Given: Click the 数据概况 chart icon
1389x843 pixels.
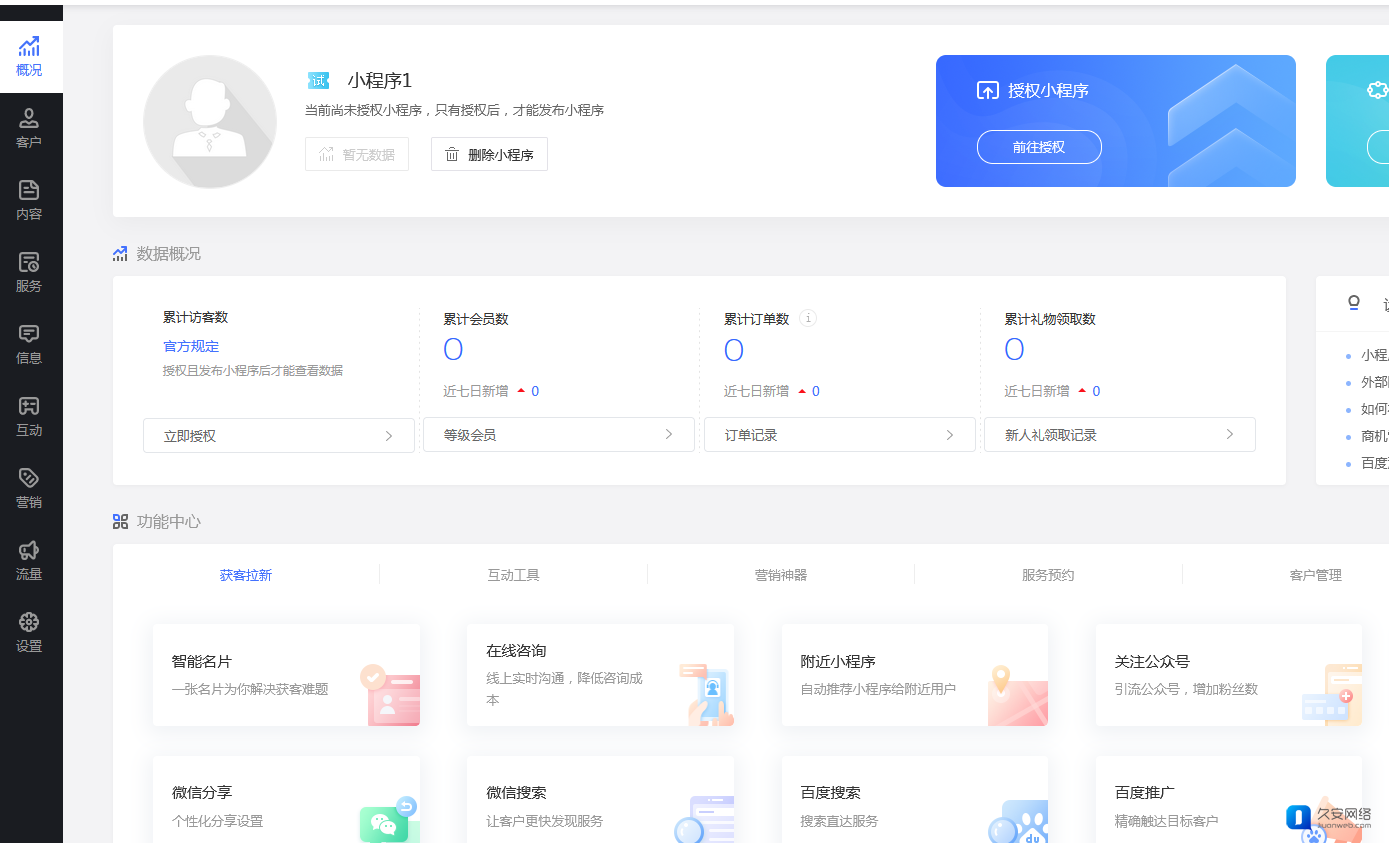Looking at the screenshot, I should pos(120,253).
